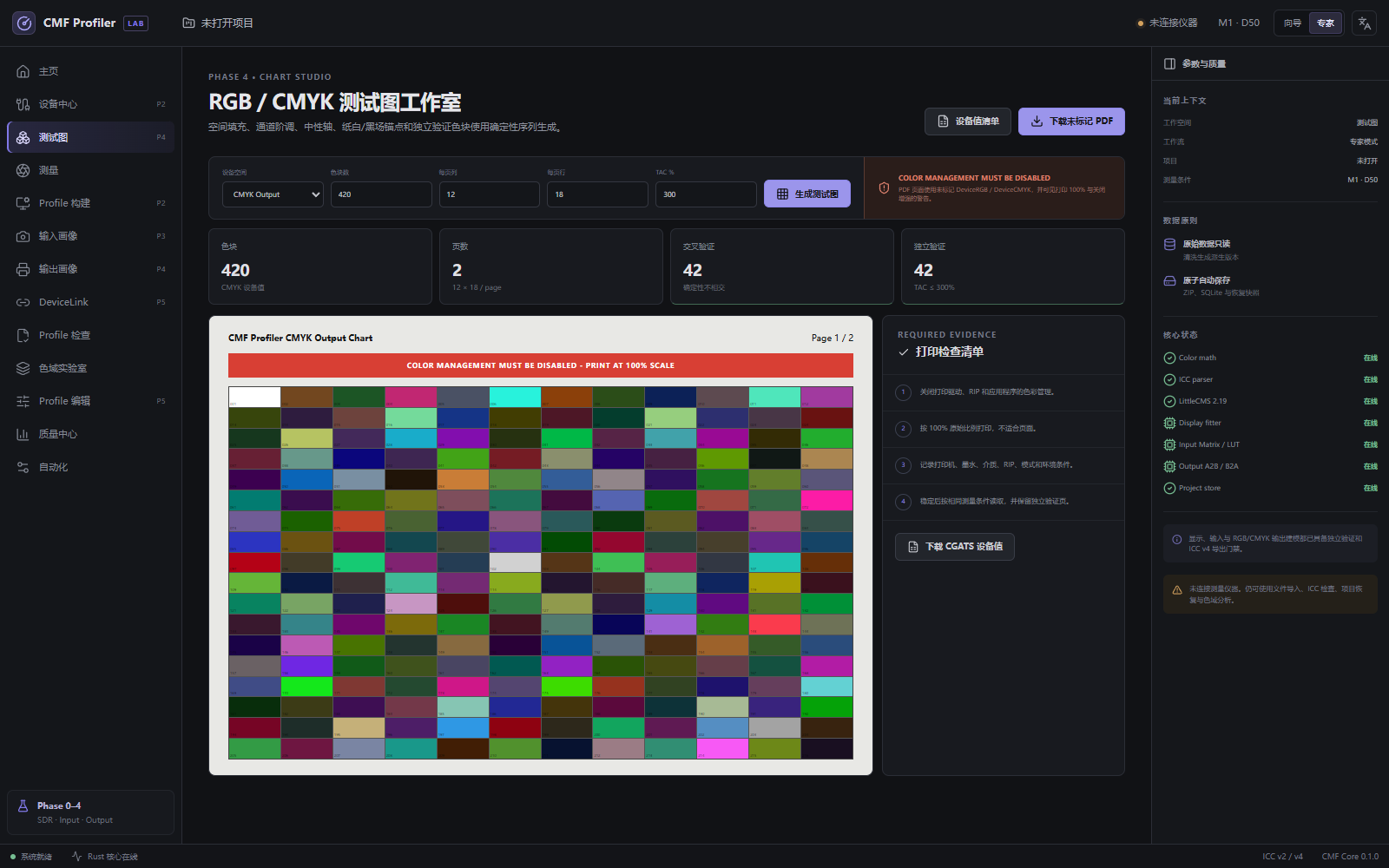
Task: Click the 每页行 input showing 18
Action: point(598,194)
